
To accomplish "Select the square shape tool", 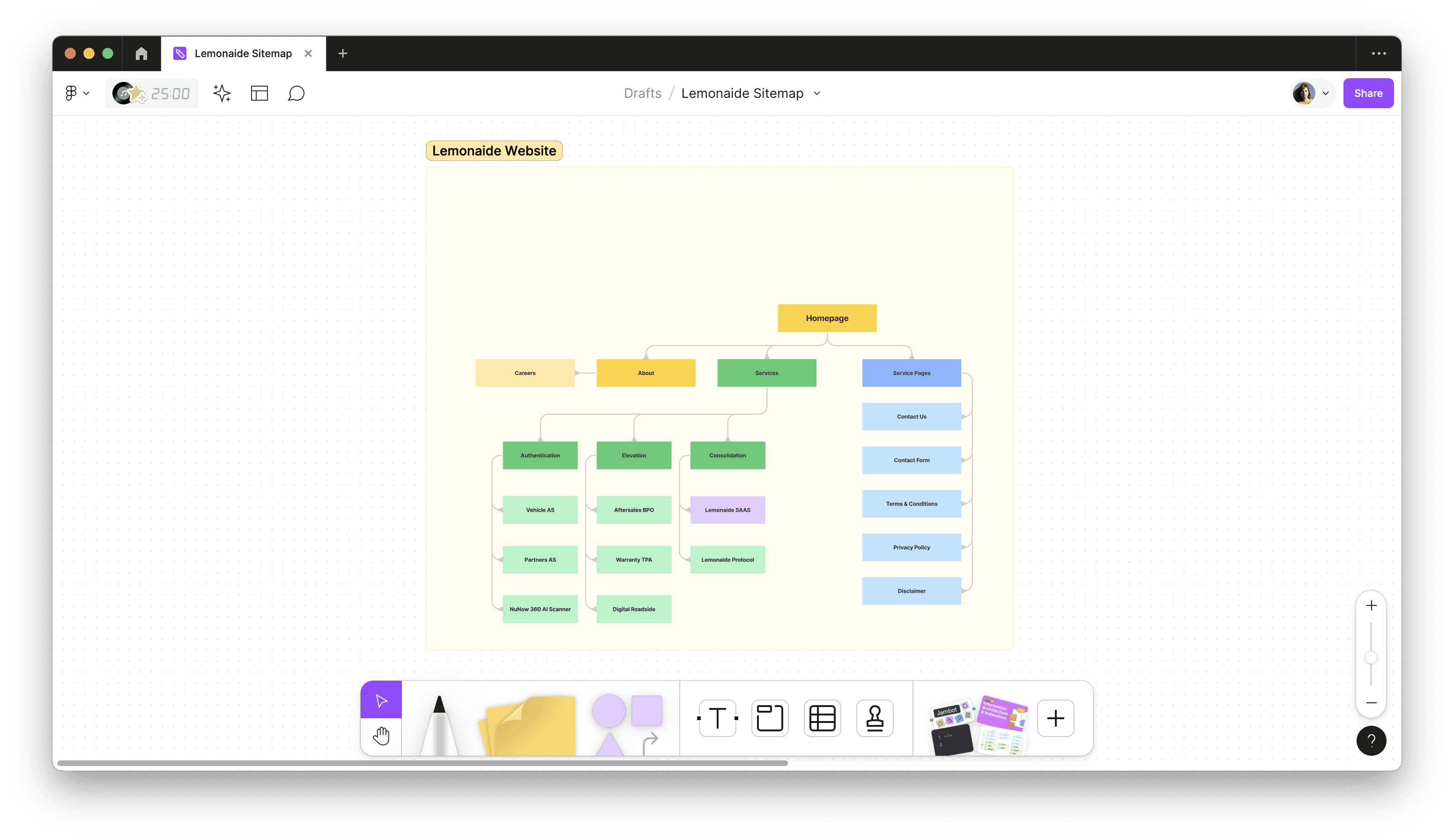I will click(646, 710).
